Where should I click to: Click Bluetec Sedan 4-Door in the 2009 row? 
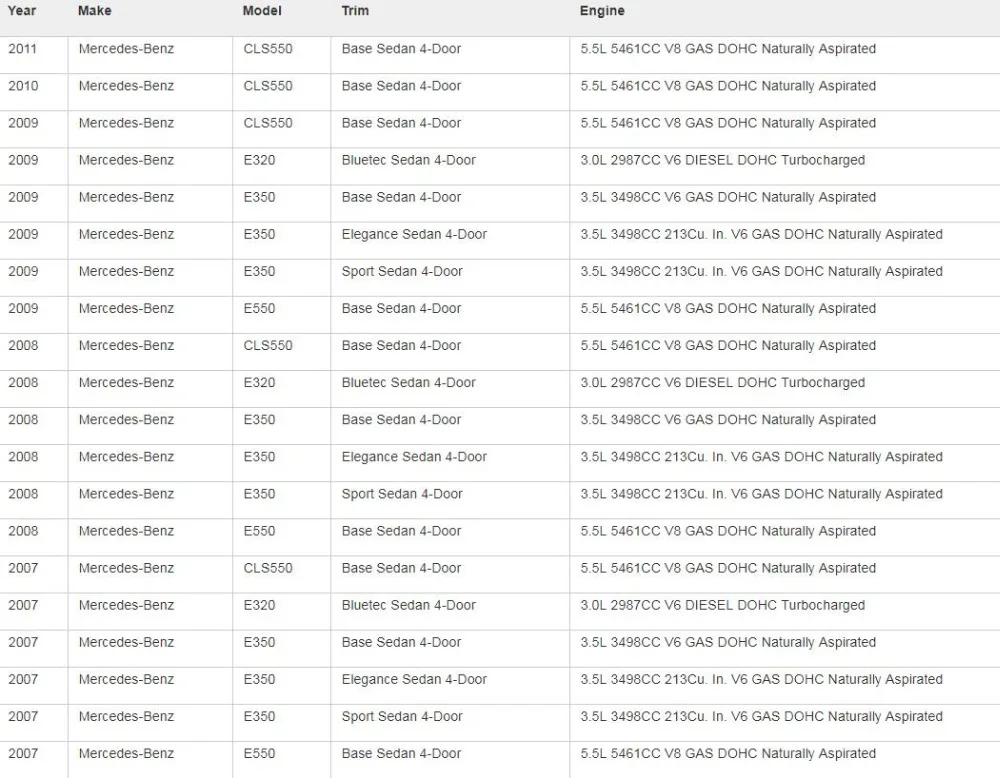coord(409,160)
